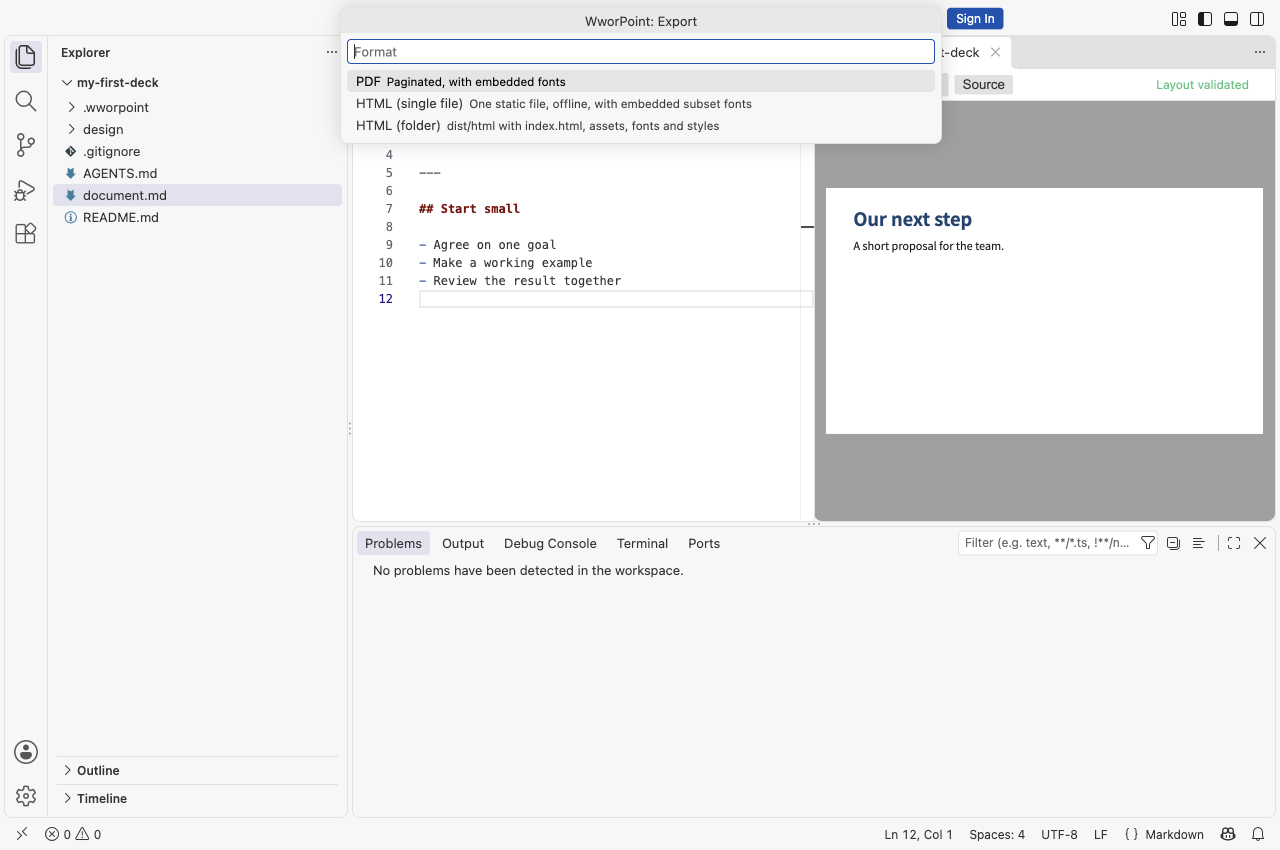Switch to the Terminal tab
1280x850 pixels.
click(642, 543)
